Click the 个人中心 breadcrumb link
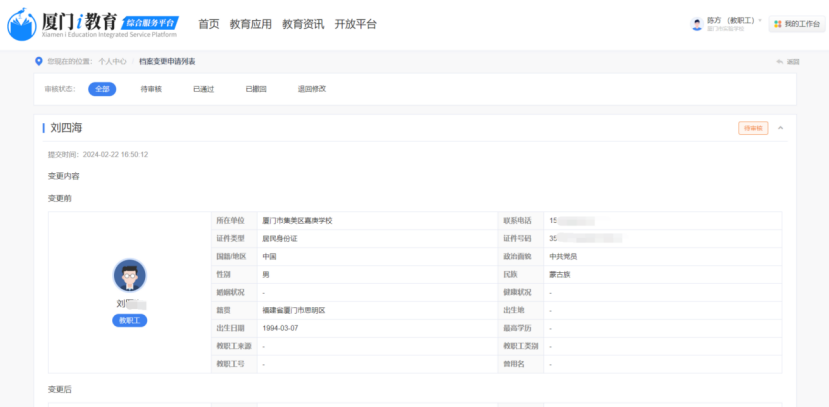Image resolution: width=829 pixels, height=407 pixels. point(112,62)
